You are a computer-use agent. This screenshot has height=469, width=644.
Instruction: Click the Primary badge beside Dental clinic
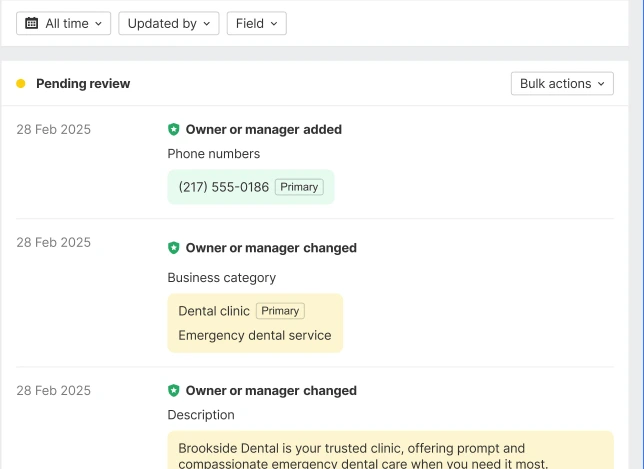pos(280,311)
